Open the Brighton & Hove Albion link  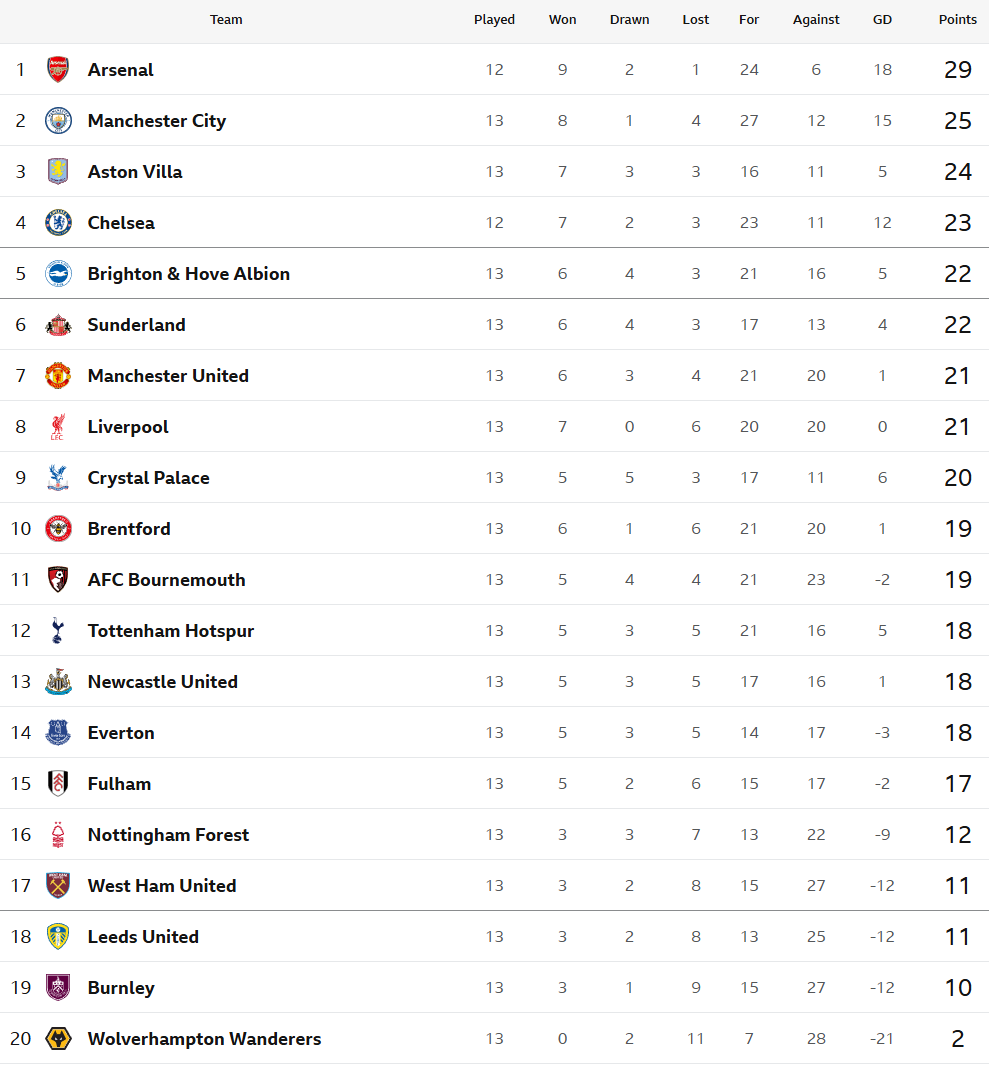[188, 274]
